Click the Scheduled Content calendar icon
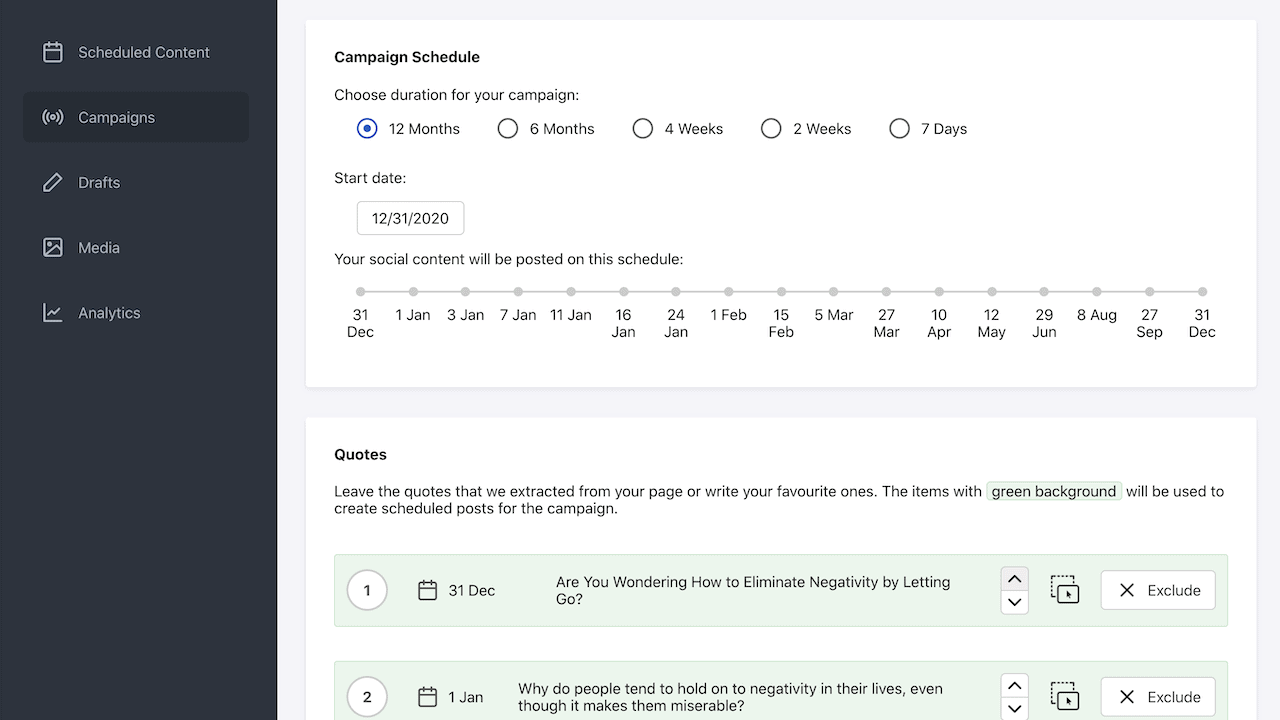The width and height of the screenshot is (1280, 720). [x=53, y=52]
